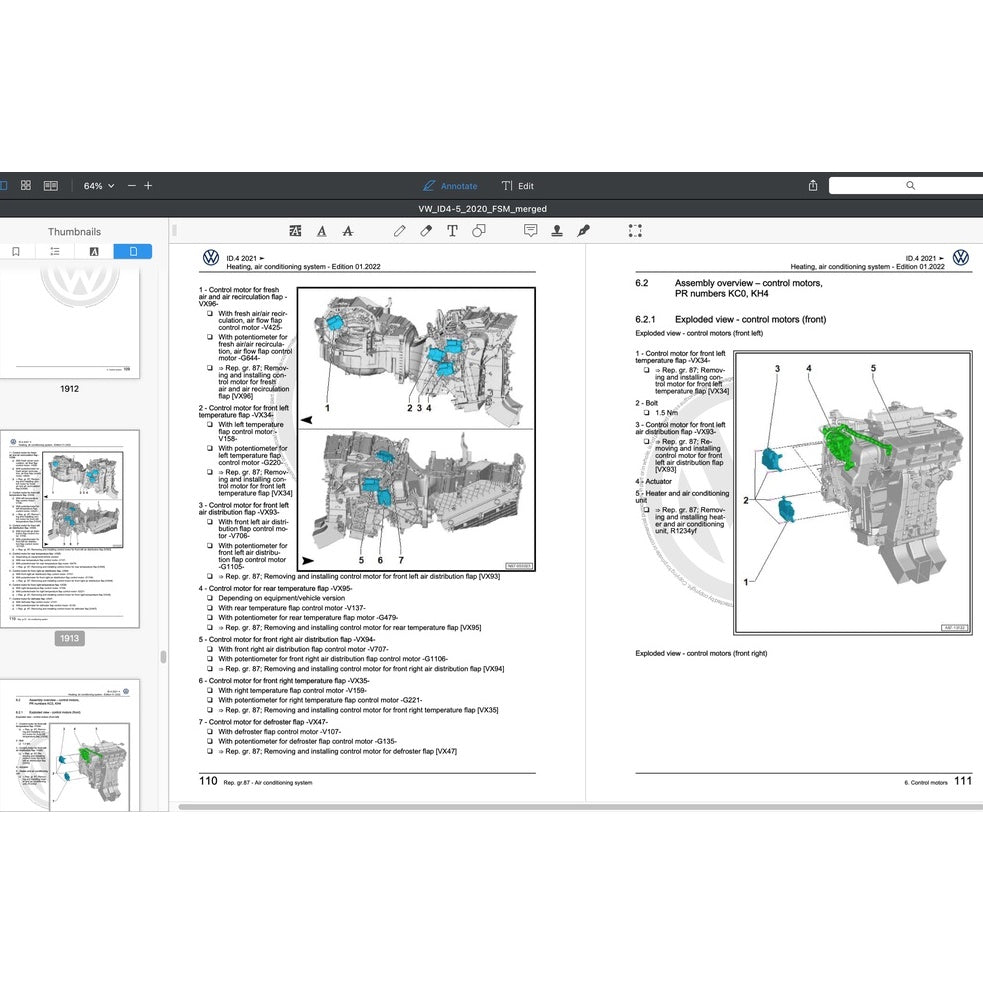The image size is (983, 983).
Task: Choose the underline text tool
Action: (x=322, y=231)
